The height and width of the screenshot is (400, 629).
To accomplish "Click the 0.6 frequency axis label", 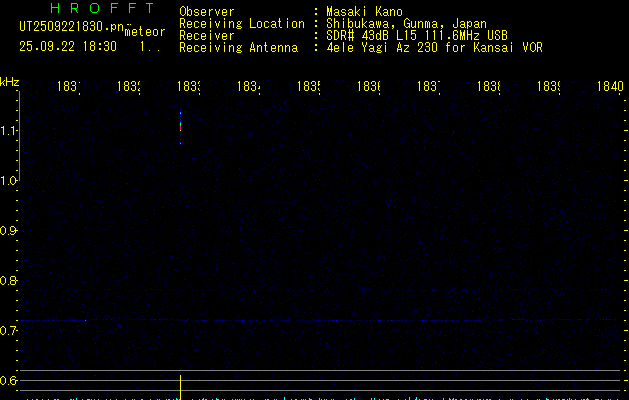I will tap(9, 380).
